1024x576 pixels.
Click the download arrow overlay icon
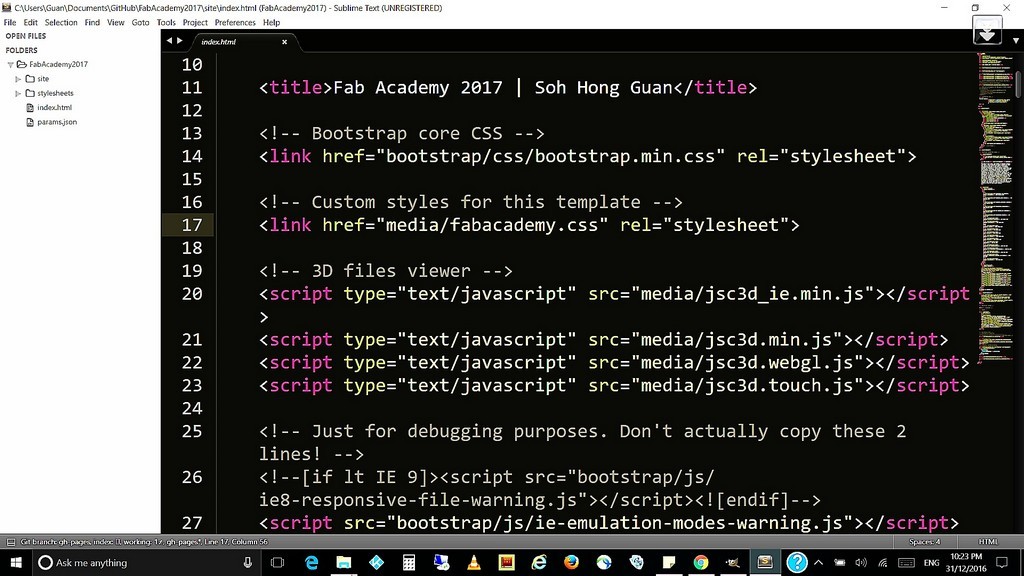987,31
